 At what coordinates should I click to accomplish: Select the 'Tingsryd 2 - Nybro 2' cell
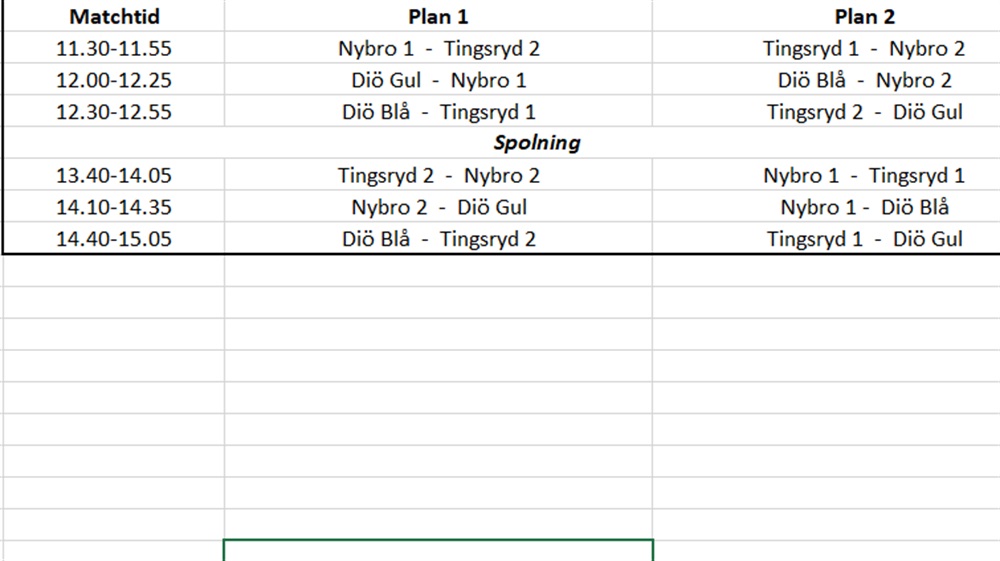[x=438, y=176]
